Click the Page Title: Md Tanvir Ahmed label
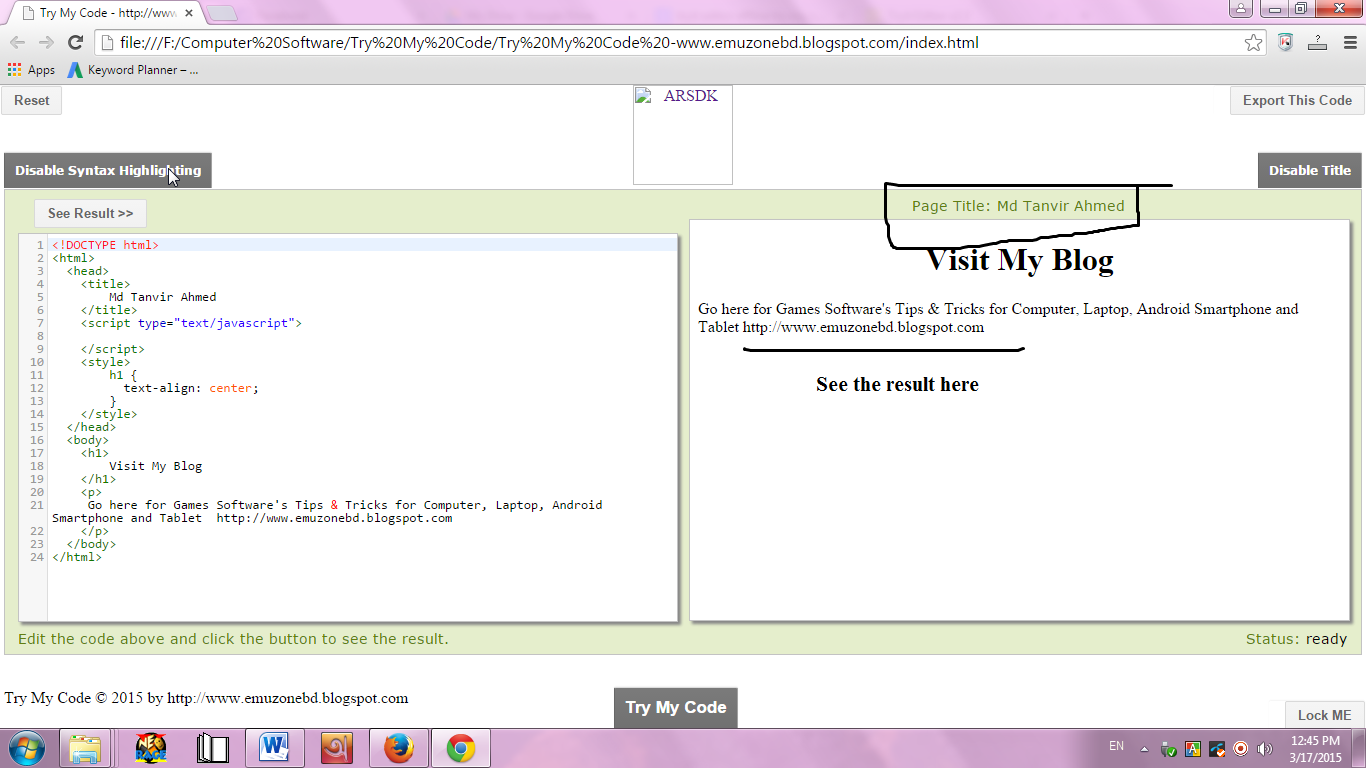The height and width of the screenshot is (768, 1366). click(1018, 206)
